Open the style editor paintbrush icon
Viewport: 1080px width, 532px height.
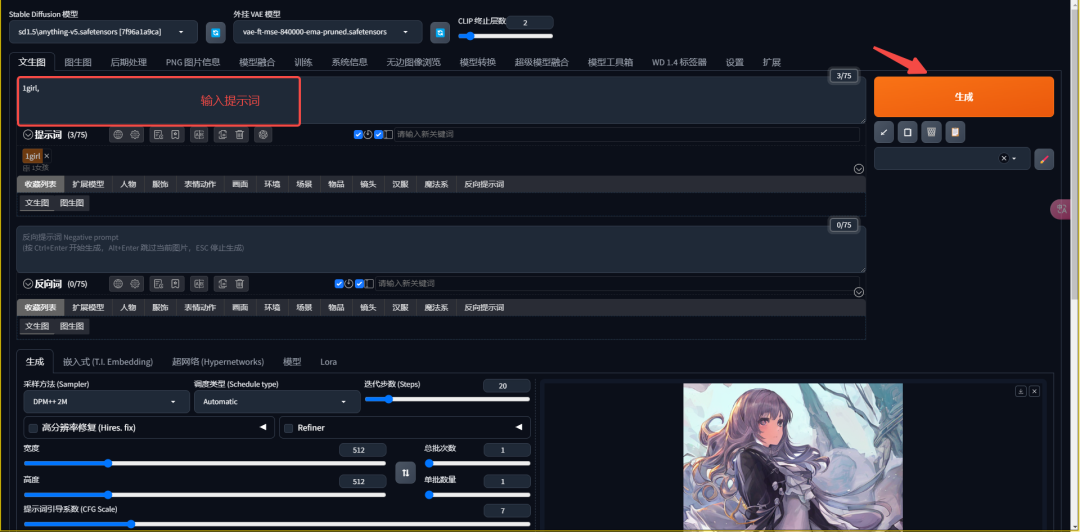click(x=1043, y=158)
